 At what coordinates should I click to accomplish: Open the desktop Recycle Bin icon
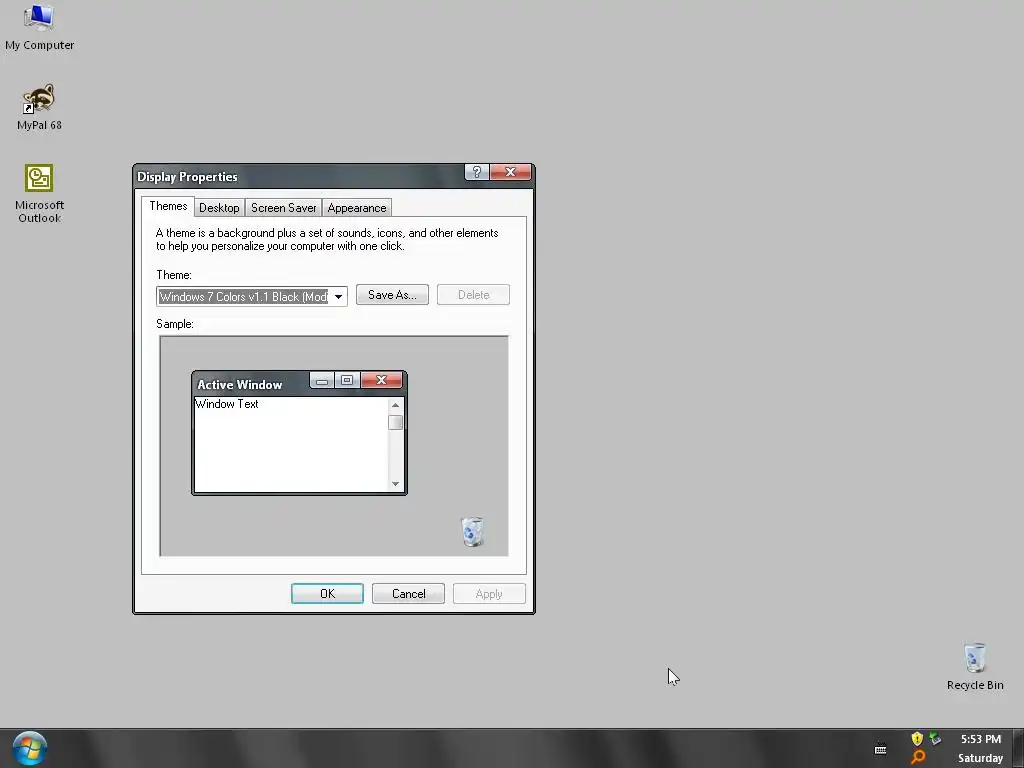point(974,666)
